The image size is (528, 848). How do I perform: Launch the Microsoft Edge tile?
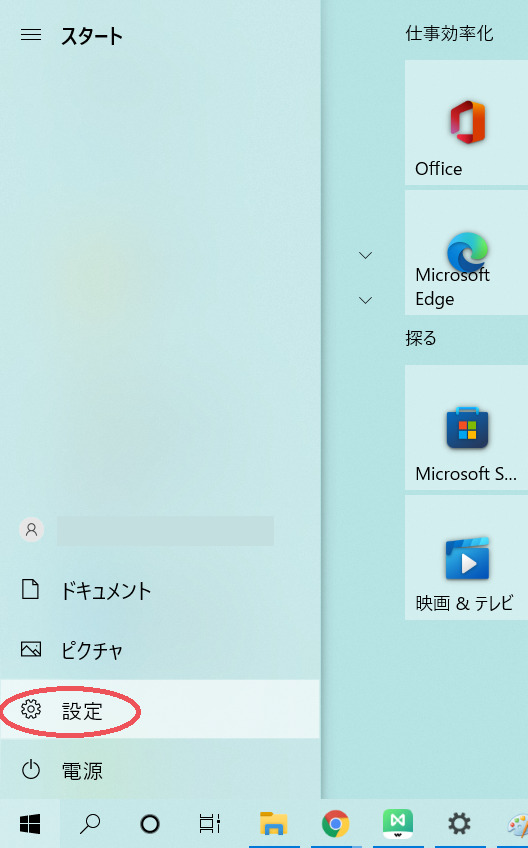(x=466, y=253)
